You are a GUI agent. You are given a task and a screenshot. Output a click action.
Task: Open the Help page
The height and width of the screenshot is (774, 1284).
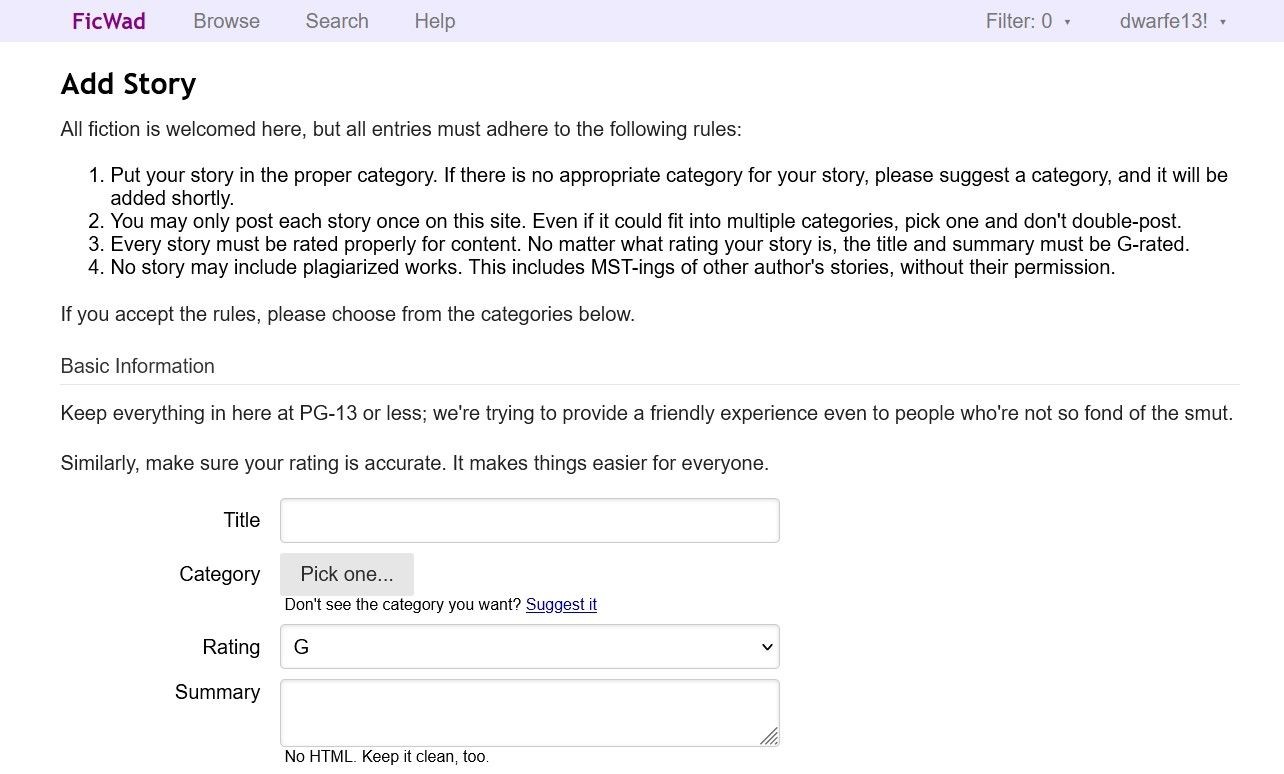pyautogui.click(x=435, y=21)
